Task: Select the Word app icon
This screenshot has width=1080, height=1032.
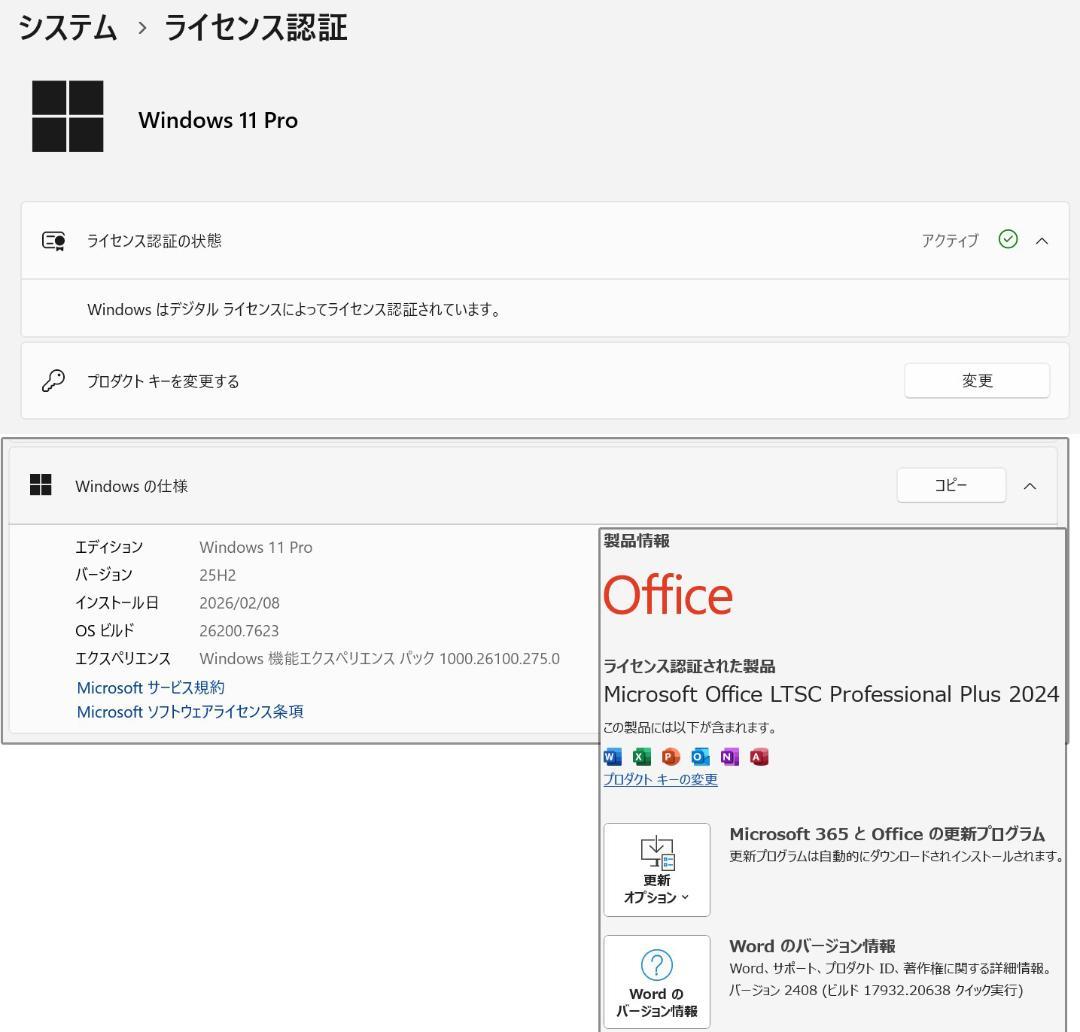Action: click(611, 757)
